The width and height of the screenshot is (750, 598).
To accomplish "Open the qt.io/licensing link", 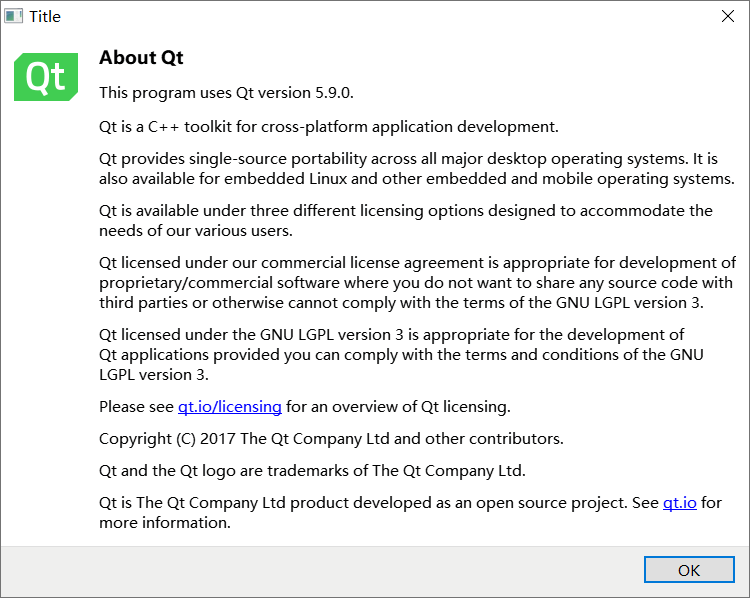I will 230,407.
